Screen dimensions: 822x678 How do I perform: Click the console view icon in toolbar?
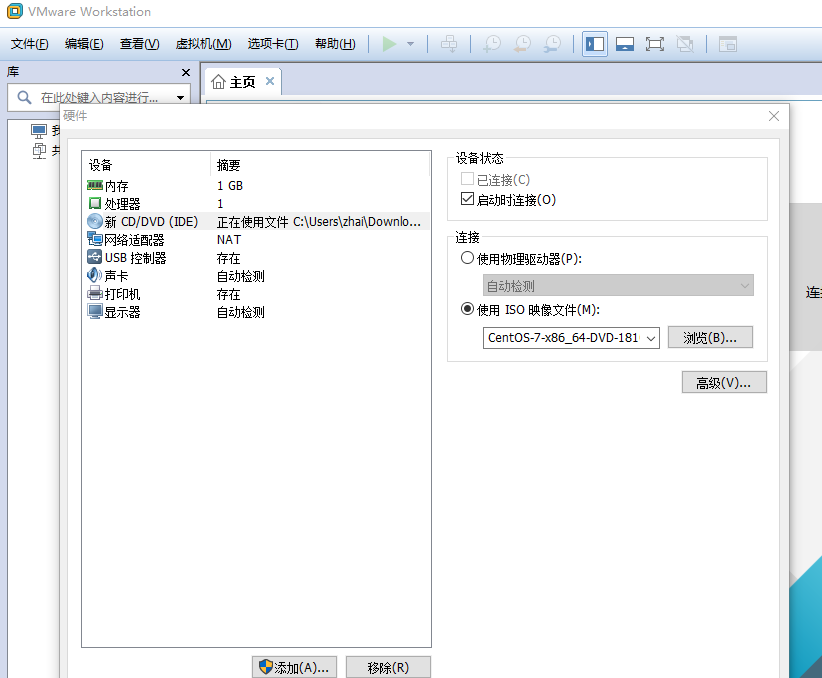[728, 44]
